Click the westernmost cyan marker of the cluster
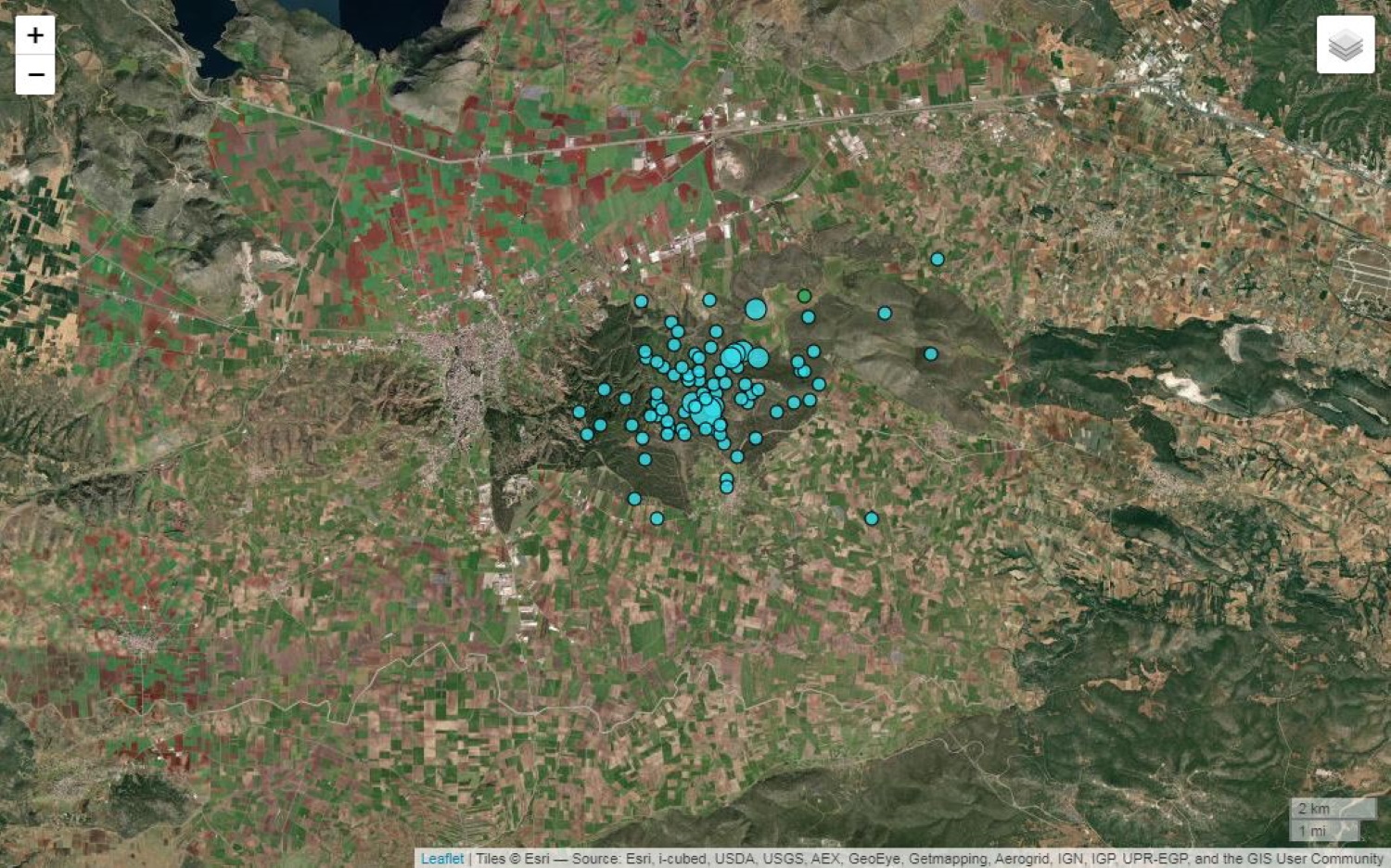This screenshot has height=868, width=1391. [x=579, y=412]
